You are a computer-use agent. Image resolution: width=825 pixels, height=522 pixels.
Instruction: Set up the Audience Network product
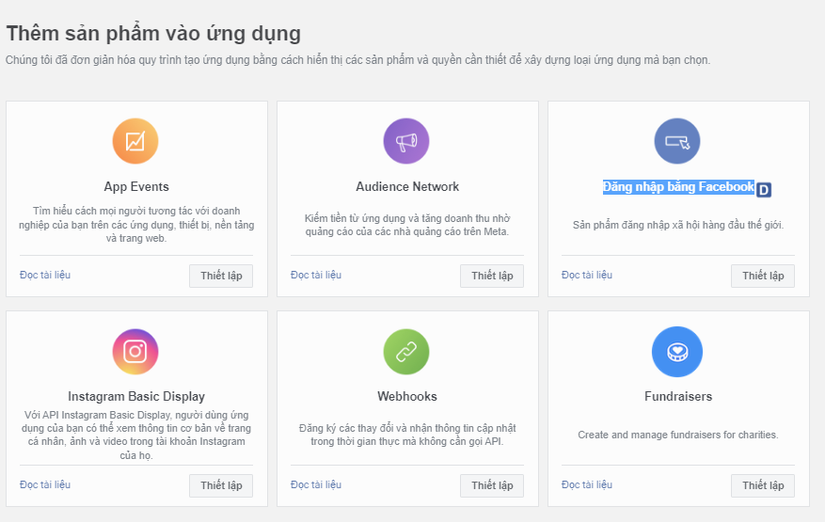pos(492,276)
